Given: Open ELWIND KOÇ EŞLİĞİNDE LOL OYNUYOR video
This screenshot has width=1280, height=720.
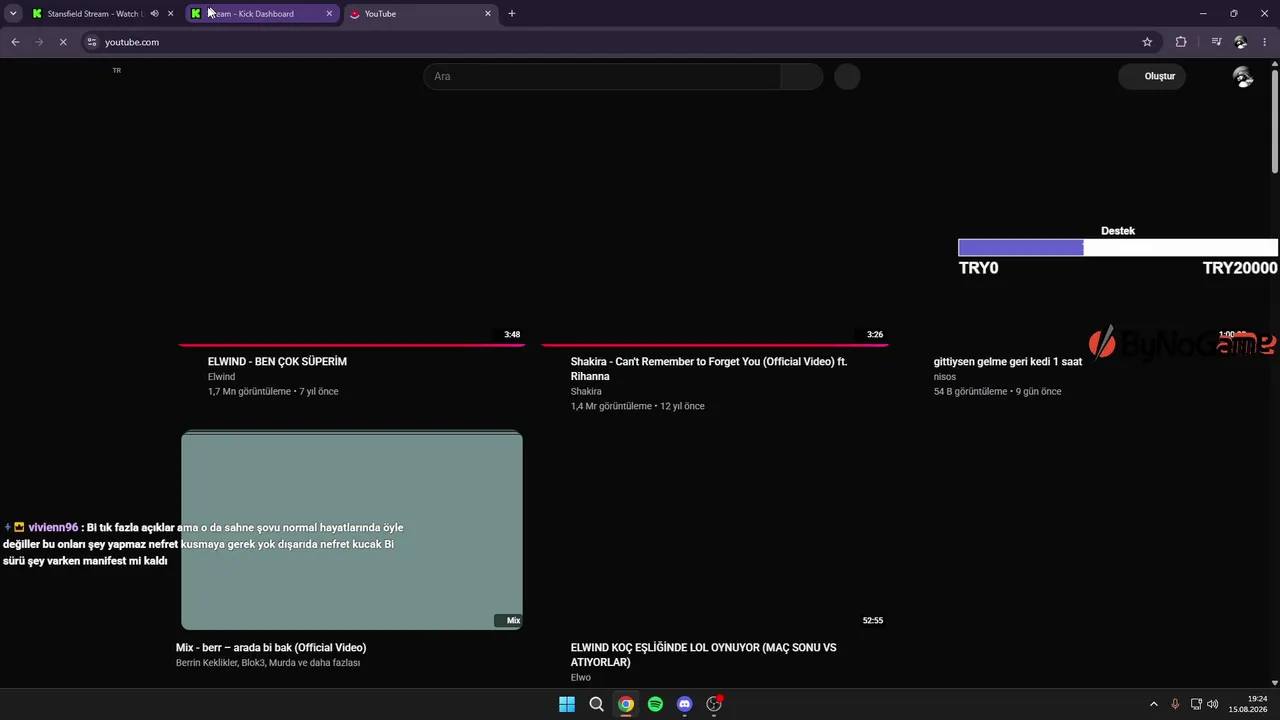Looking at the screenshot, I should [704, 655].
